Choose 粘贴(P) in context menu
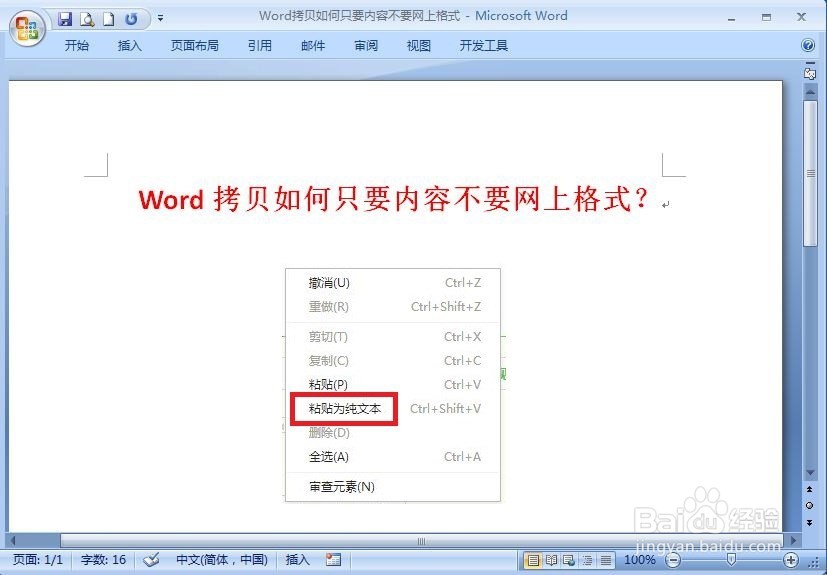 point(393,385)
